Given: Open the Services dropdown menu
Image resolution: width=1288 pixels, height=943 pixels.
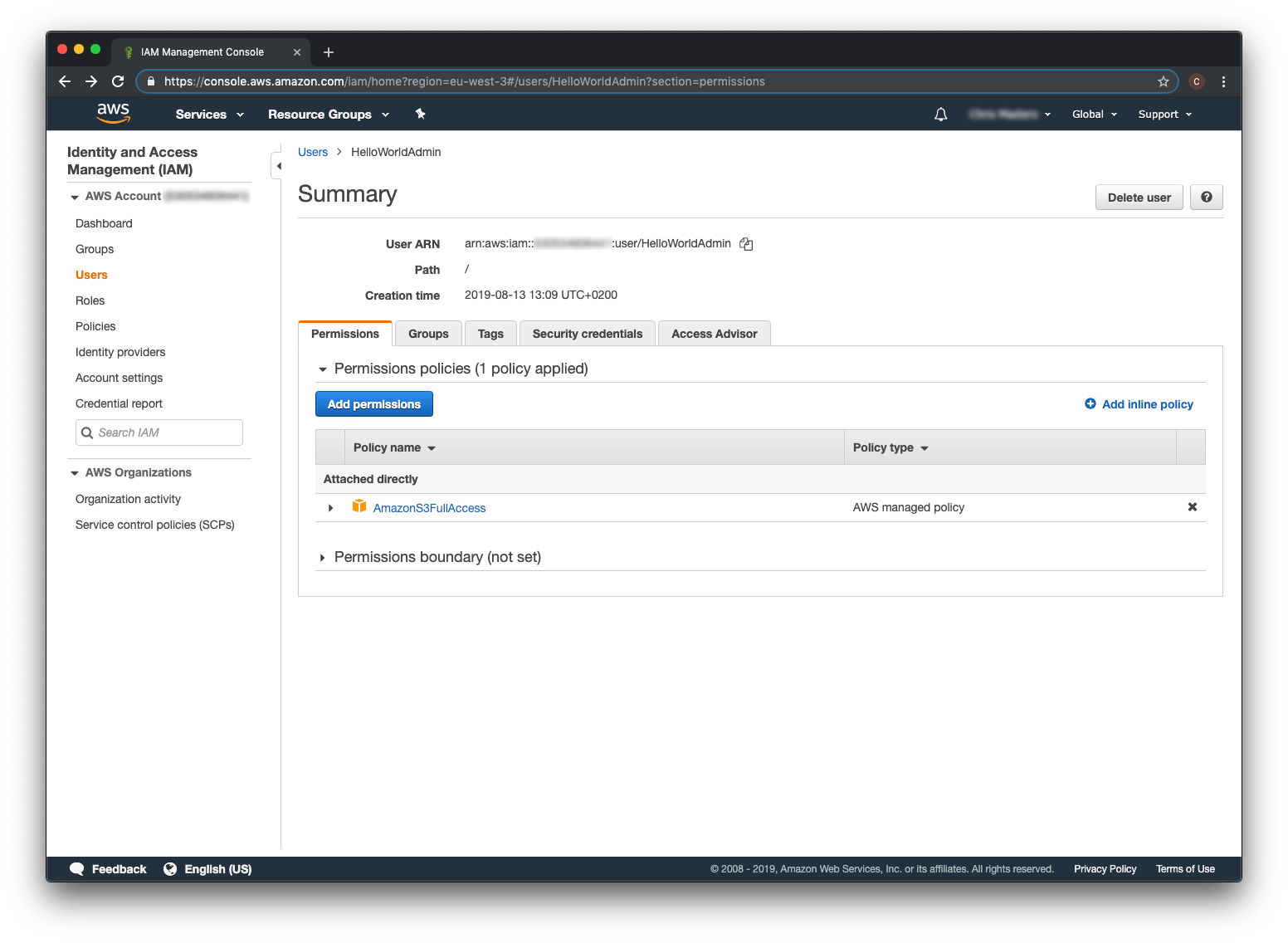Looking at the screenshot, I should tap(210, 115).
